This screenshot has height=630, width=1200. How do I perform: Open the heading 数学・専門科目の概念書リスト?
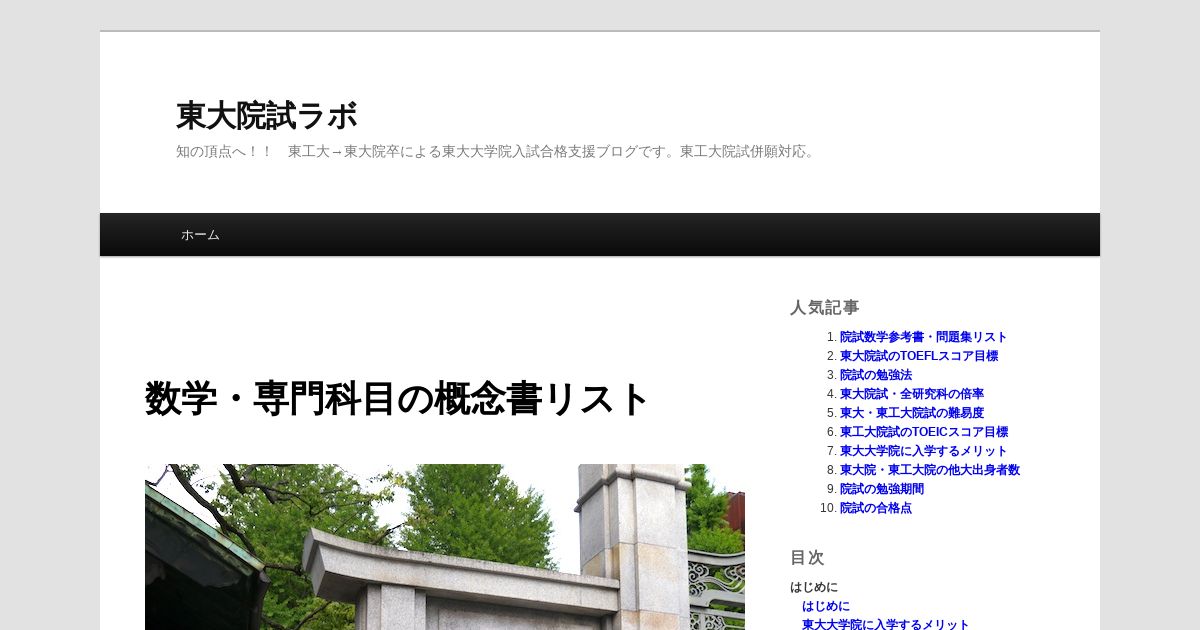coord(398,398)
